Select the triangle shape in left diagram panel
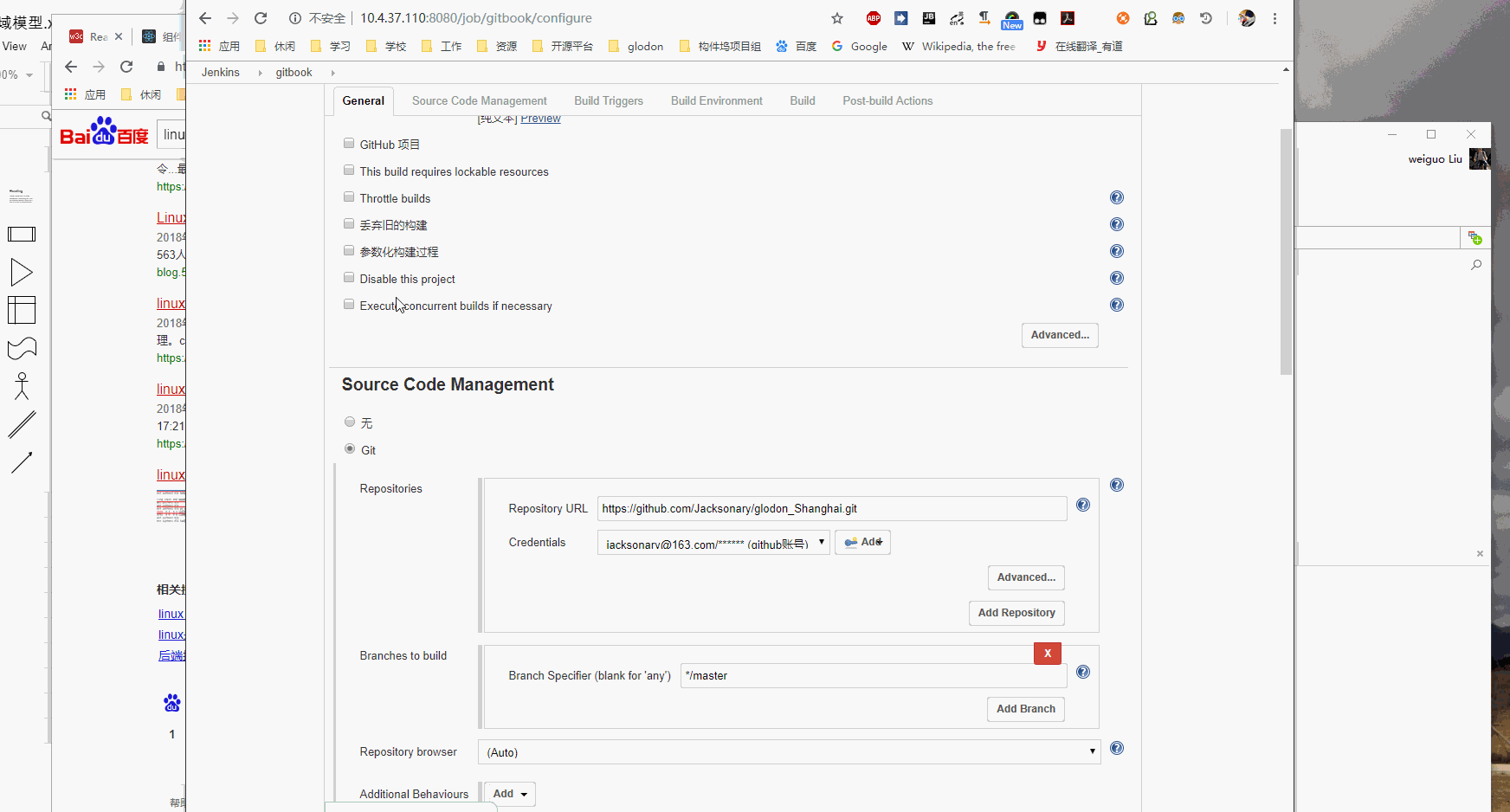Image resolution: width=1510 pixels, height=812 pixels. (22, 272)
